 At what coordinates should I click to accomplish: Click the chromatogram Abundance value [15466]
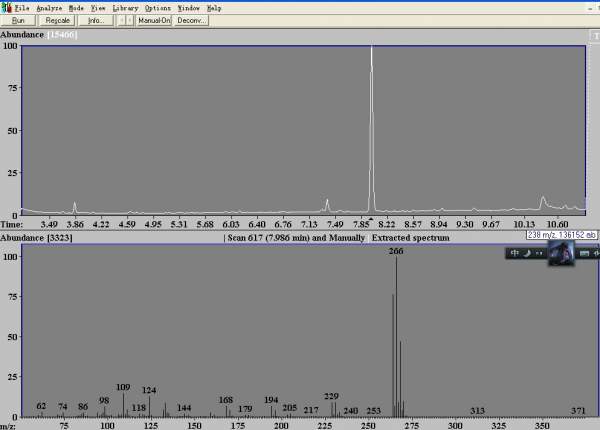62,35
